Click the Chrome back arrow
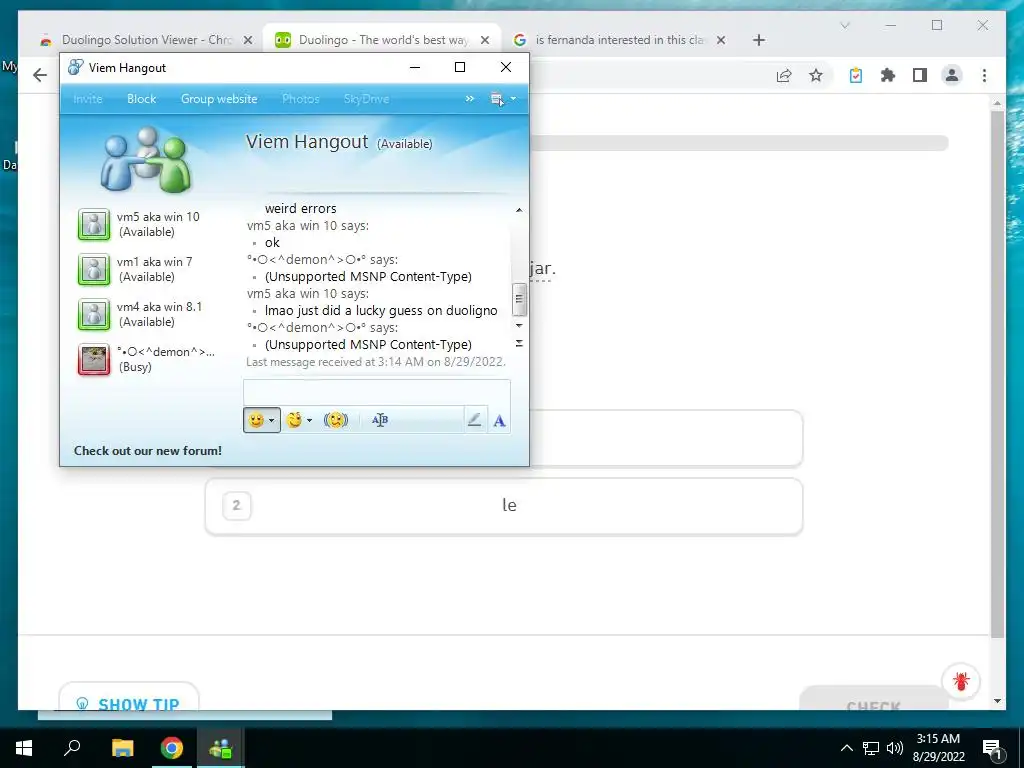 click(x=40, y=75)
